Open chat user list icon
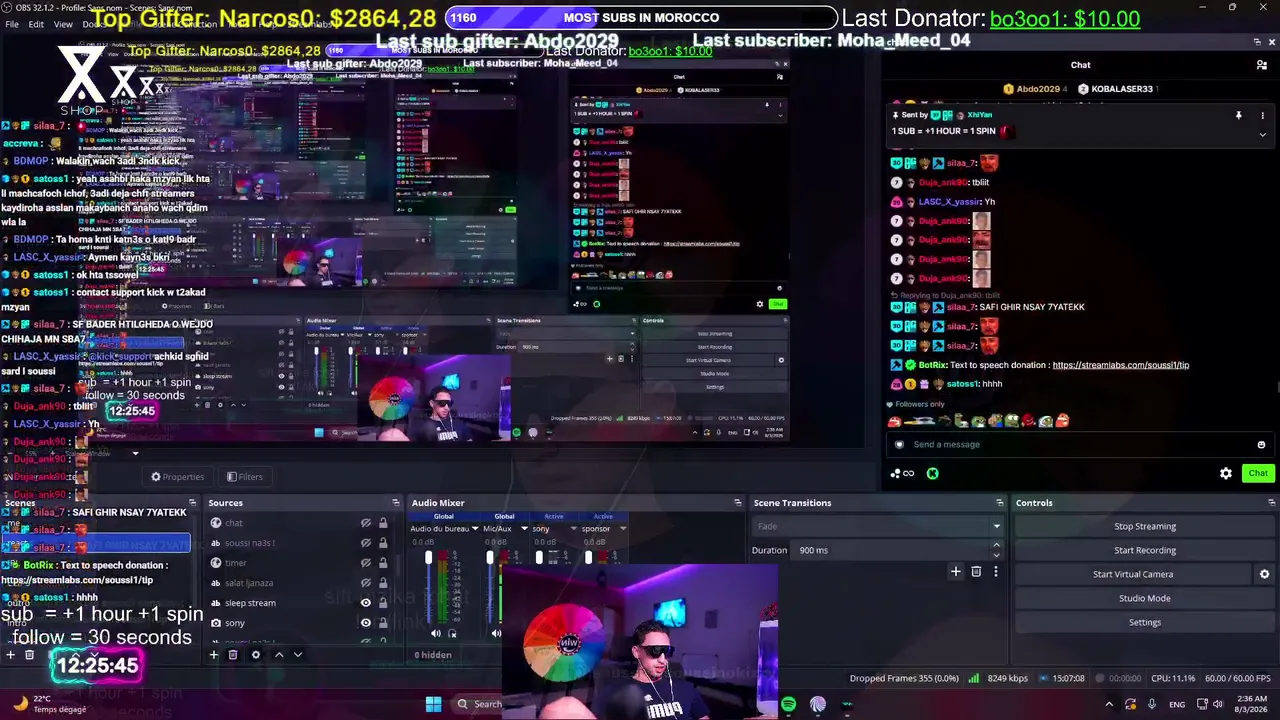 click(1262, 65)
